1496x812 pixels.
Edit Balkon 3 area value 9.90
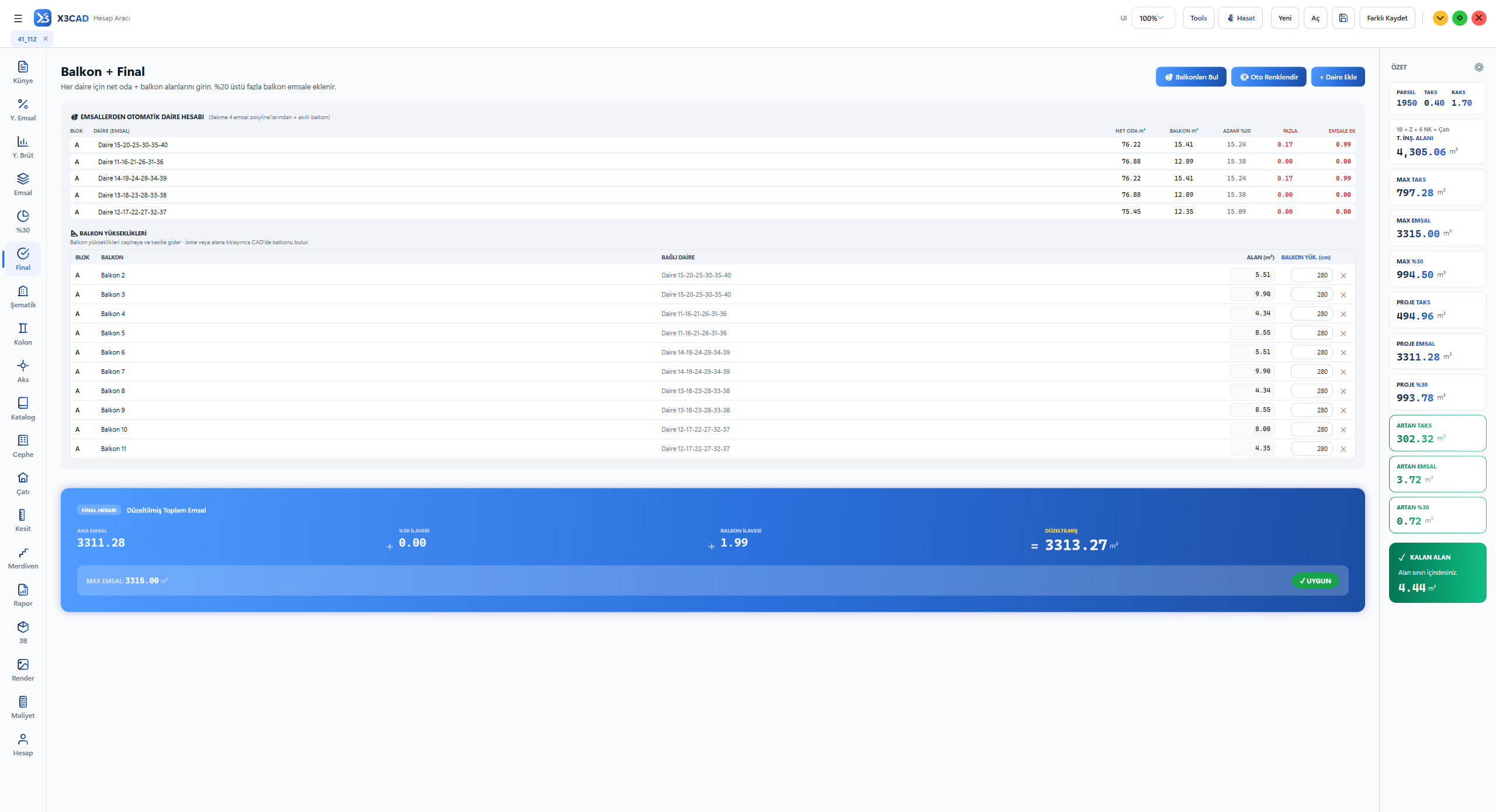(x=1252, y=294)
